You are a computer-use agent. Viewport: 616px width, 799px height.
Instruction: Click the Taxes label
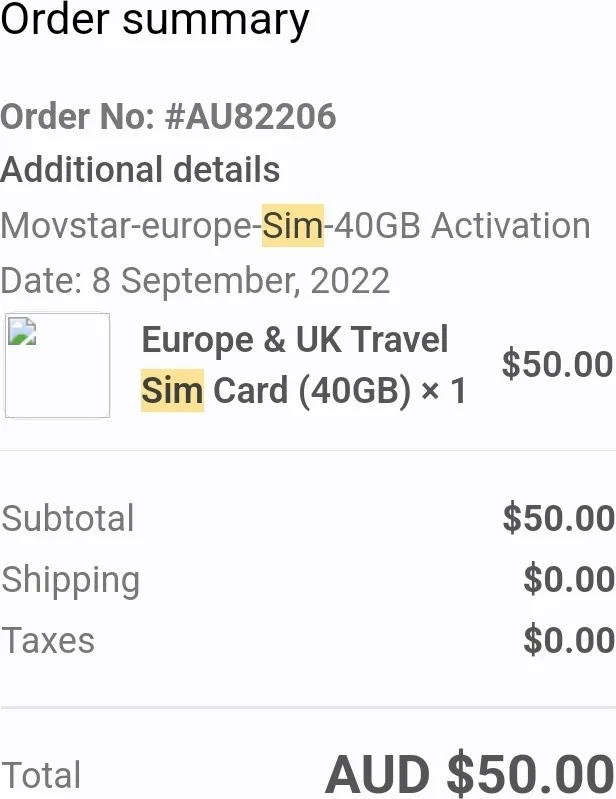point(48,641)
